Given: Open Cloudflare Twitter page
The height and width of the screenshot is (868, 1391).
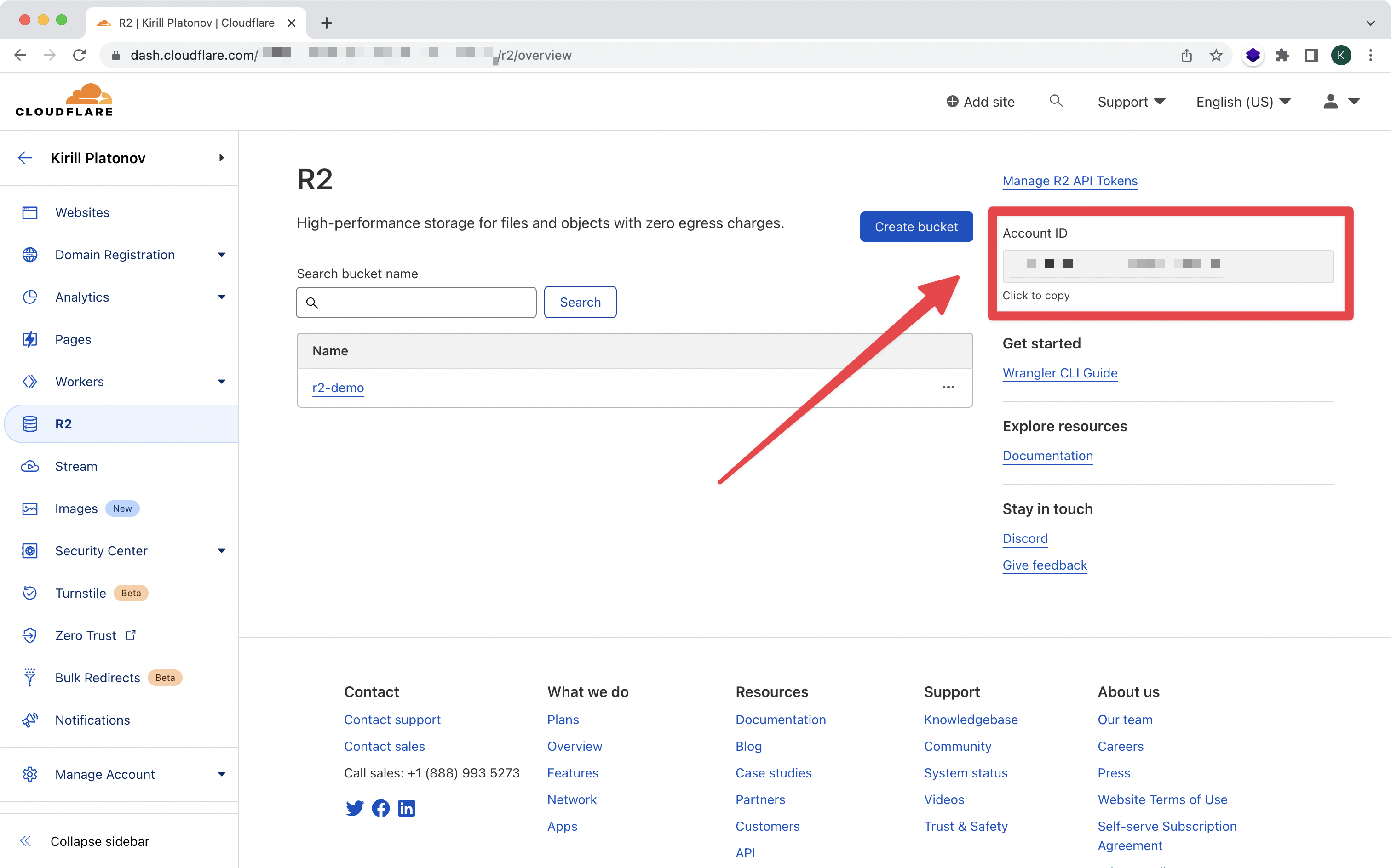Looking at the screenshot, I should tap(354, 808).
